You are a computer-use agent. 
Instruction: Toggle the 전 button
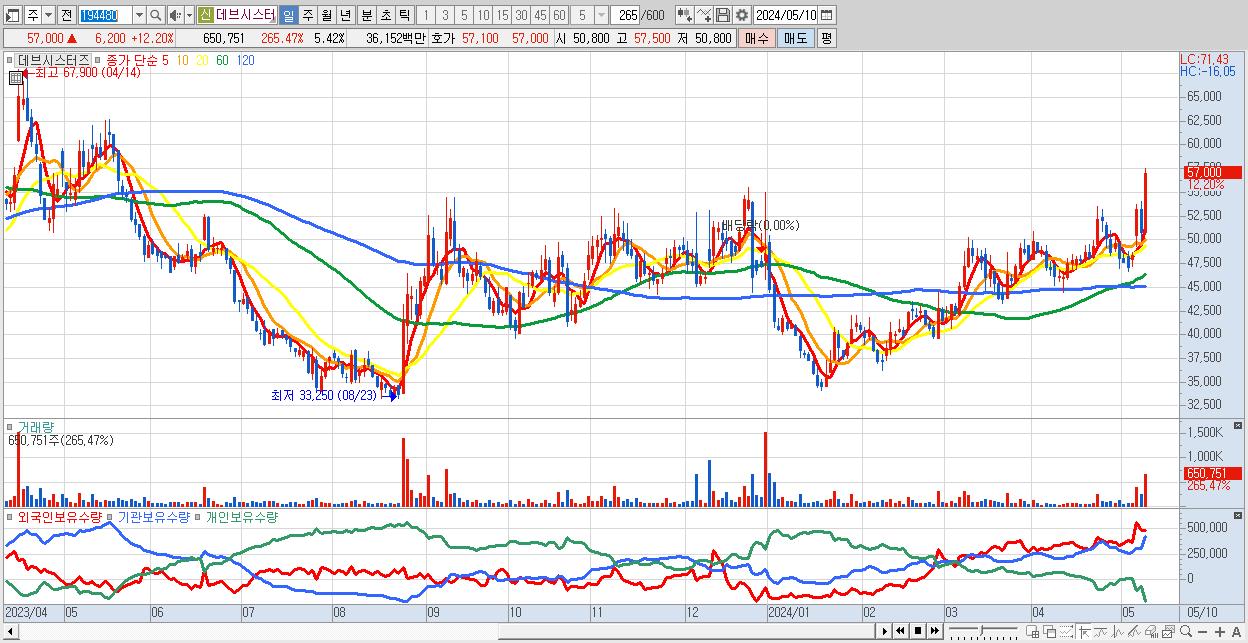click(66, 15)
